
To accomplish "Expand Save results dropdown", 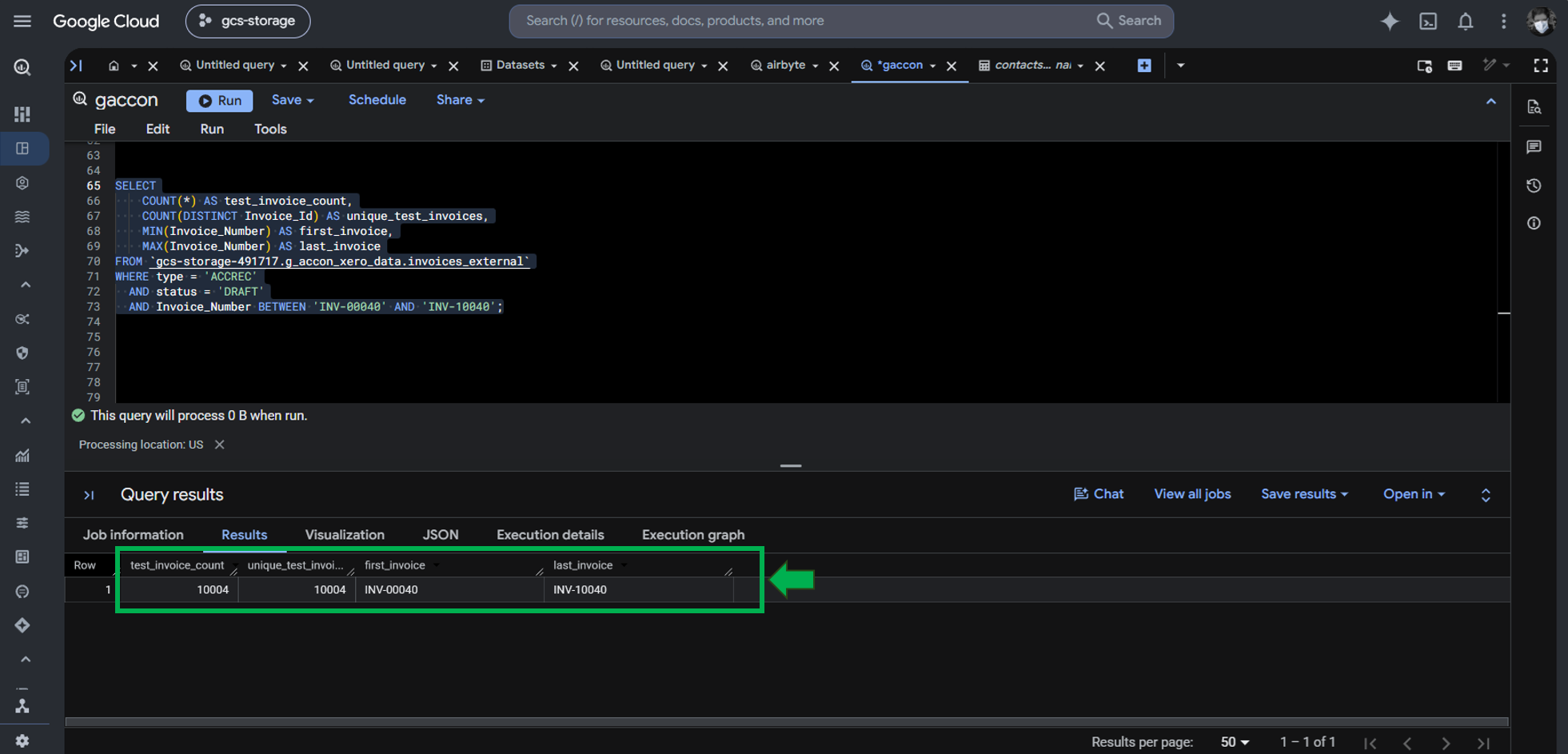I will (1304, 494).
